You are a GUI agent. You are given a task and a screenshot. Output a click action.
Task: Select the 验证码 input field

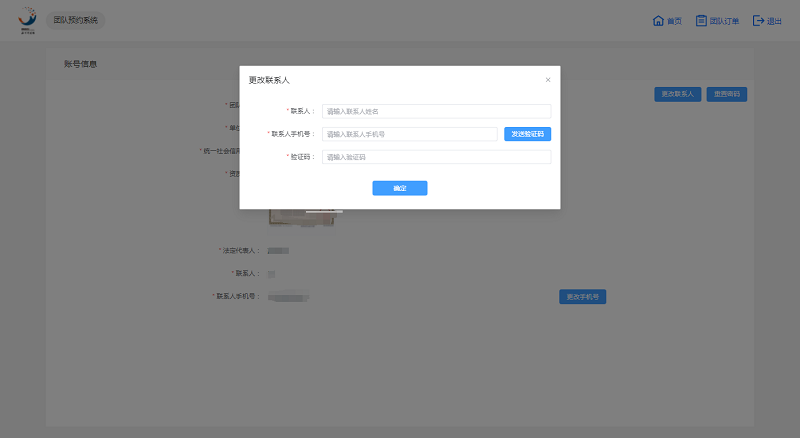tap(436, 157)
